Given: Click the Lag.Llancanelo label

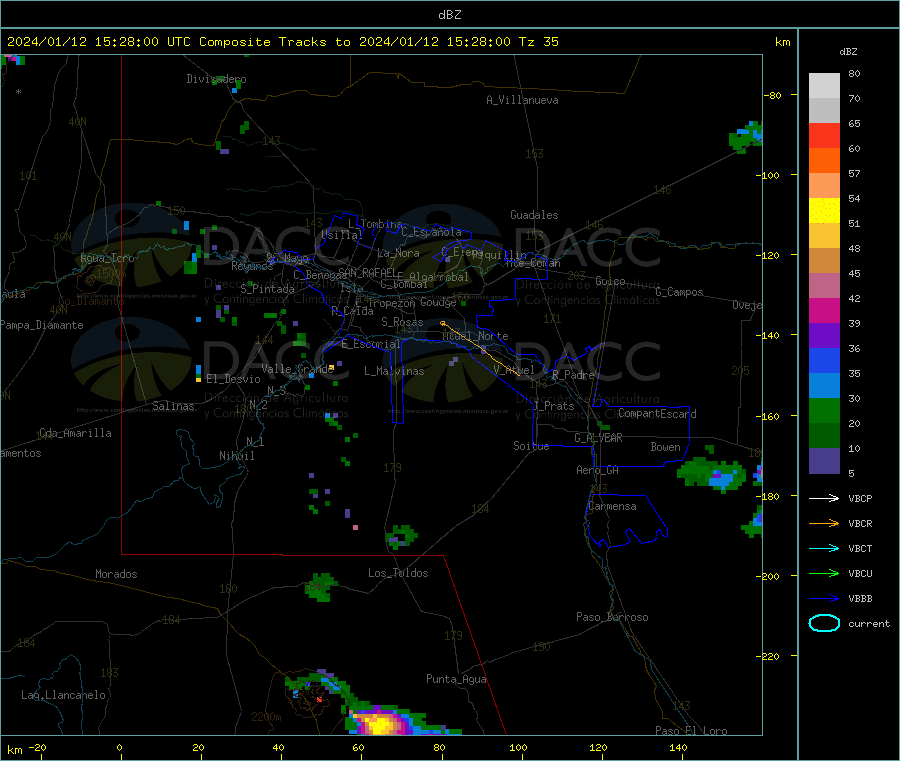Looking at the screenshot, I should pos(63,695).
